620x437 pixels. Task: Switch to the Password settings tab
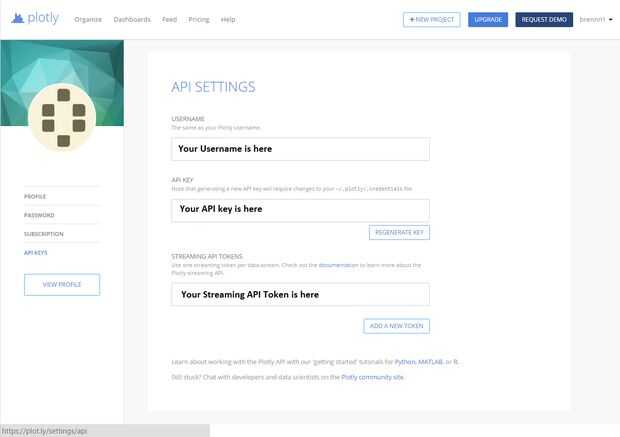point(39,215)
